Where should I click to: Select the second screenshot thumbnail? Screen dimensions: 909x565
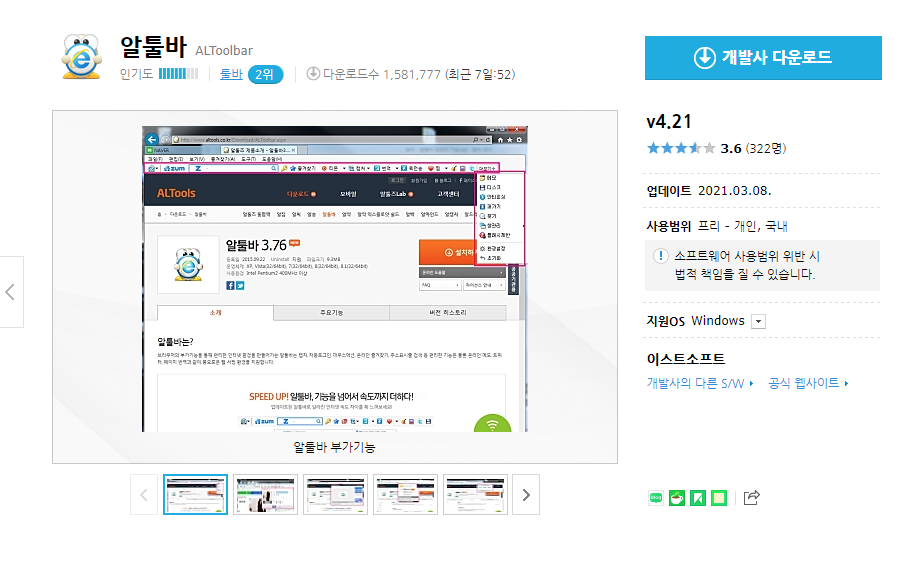(266, 495)
